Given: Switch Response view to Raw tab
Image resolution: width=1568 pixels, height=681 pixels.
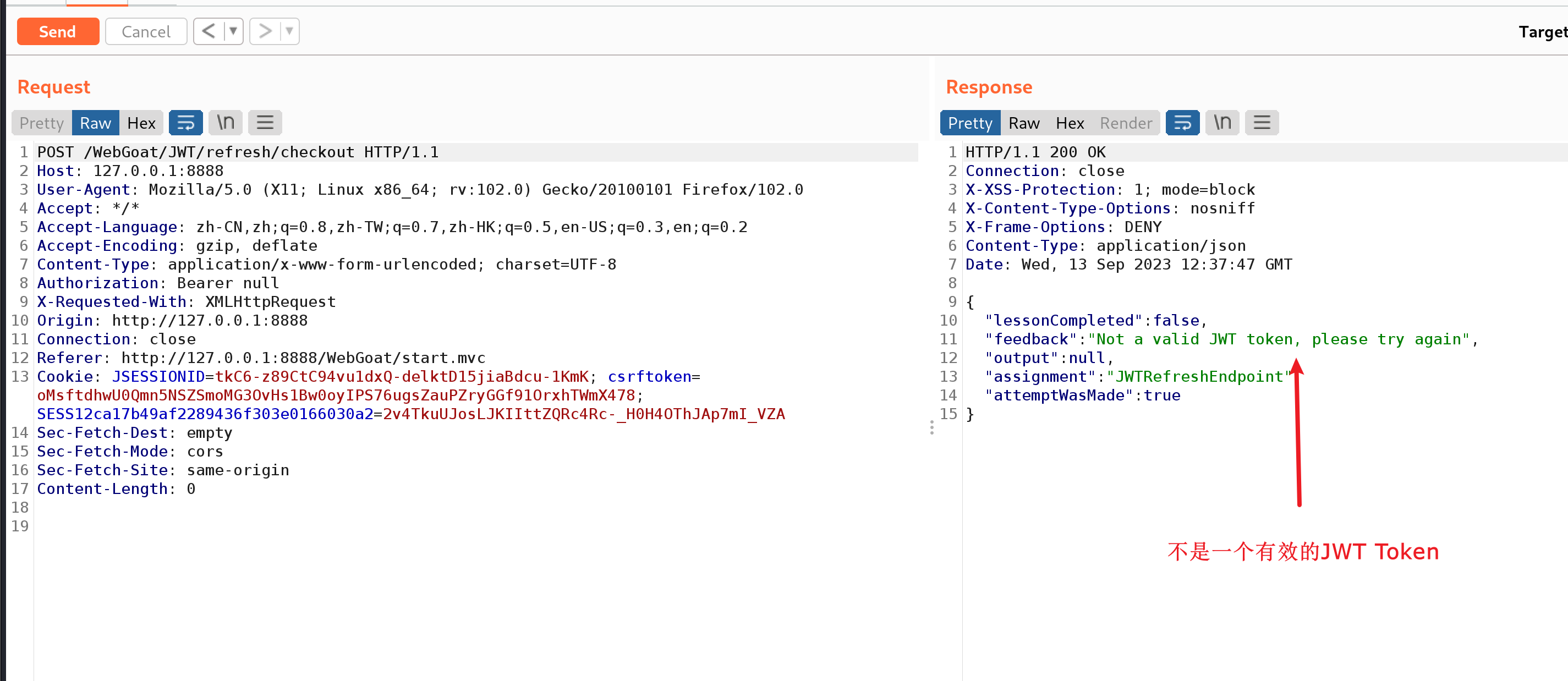Looking at the screenshot, I should [x=1024, y=123].
